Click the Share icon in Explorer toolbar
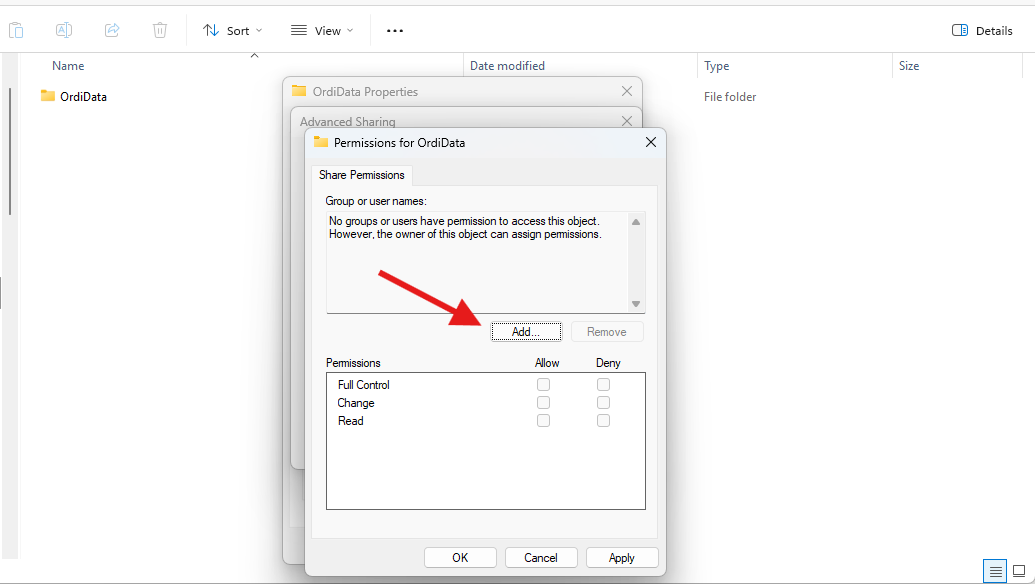This screenshot has width=1035, height=584. 112,30
